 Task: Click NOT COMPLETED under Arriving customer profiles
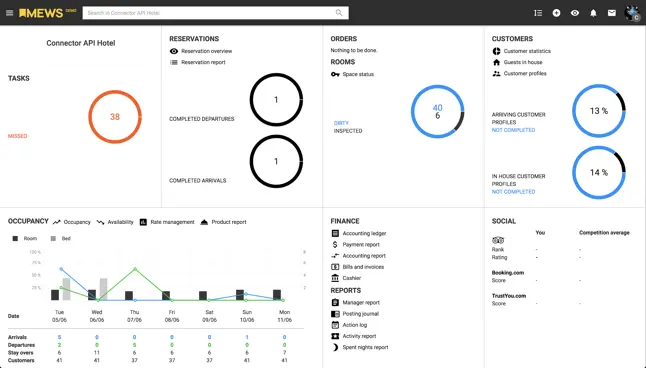coord(513,130)
